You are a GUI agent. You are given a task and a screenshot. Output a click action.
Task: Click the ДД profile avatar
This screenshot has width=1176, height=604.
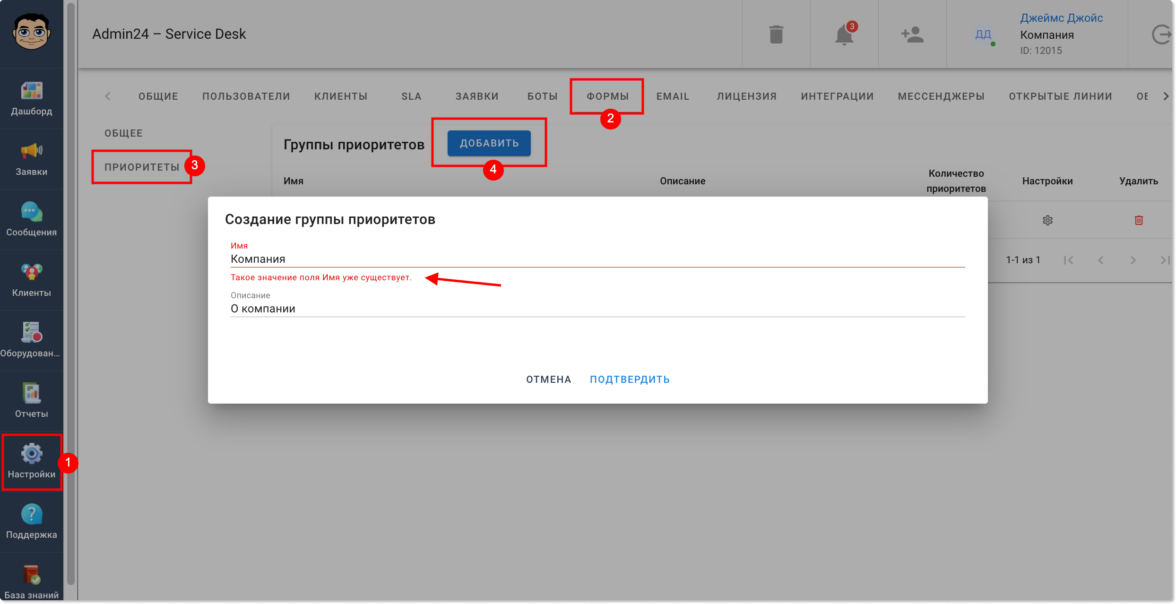coord(983,35)
